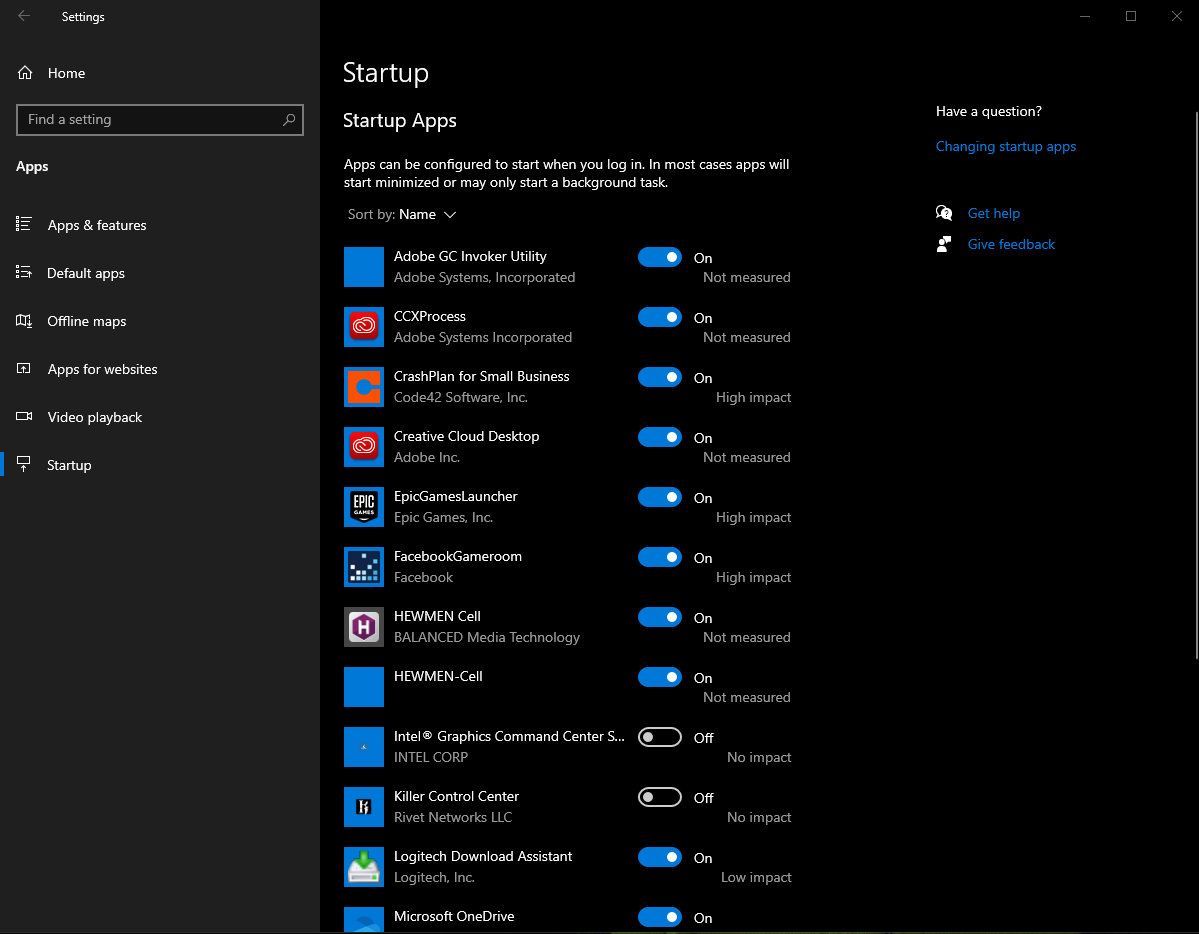Viewport: 1199px width, 934px height.
Task: Click the Creative Cloud Desktop icon
Action: pos(363,447)
